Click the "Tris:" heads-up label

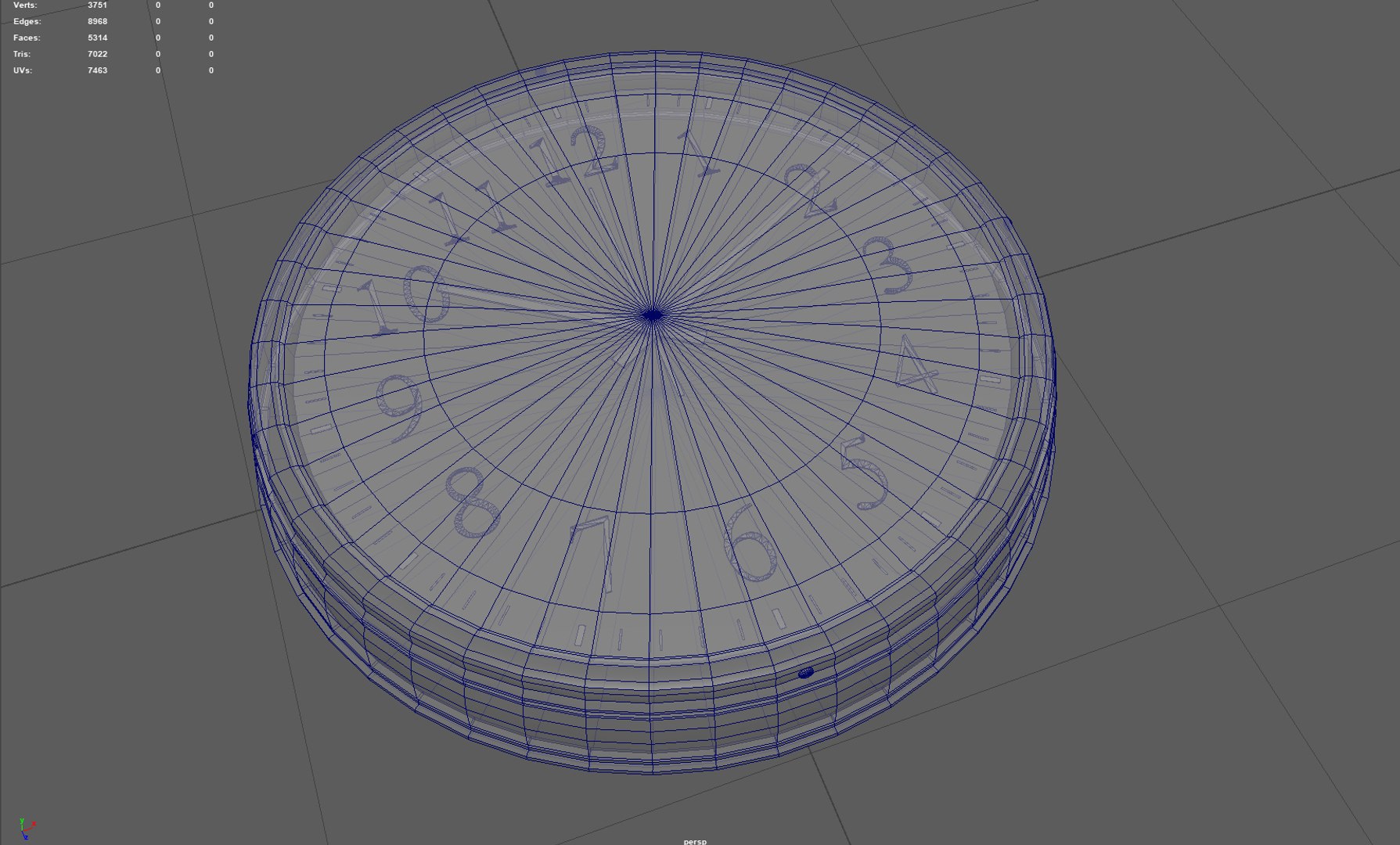coord(22,54)
